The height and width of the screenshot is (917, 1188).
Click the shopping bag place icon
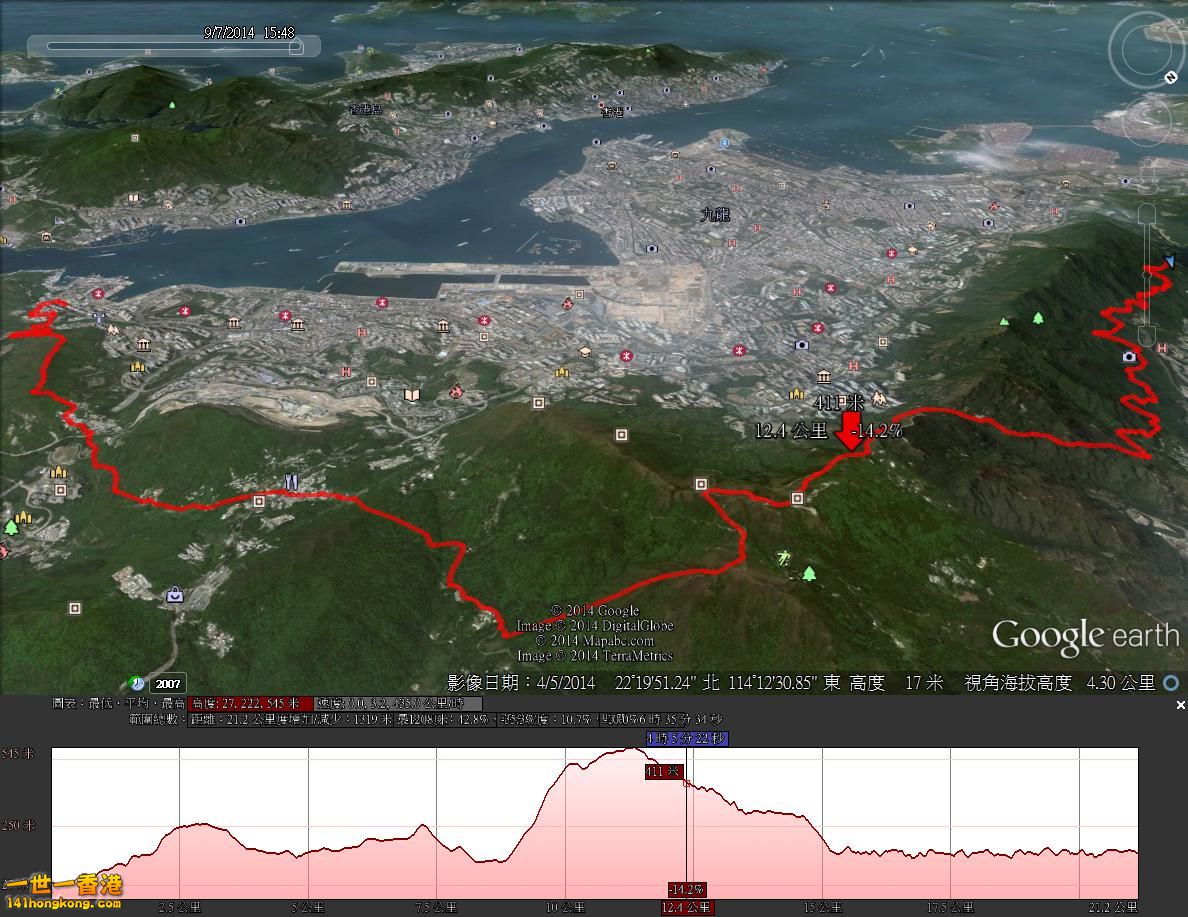click(175, 595)
